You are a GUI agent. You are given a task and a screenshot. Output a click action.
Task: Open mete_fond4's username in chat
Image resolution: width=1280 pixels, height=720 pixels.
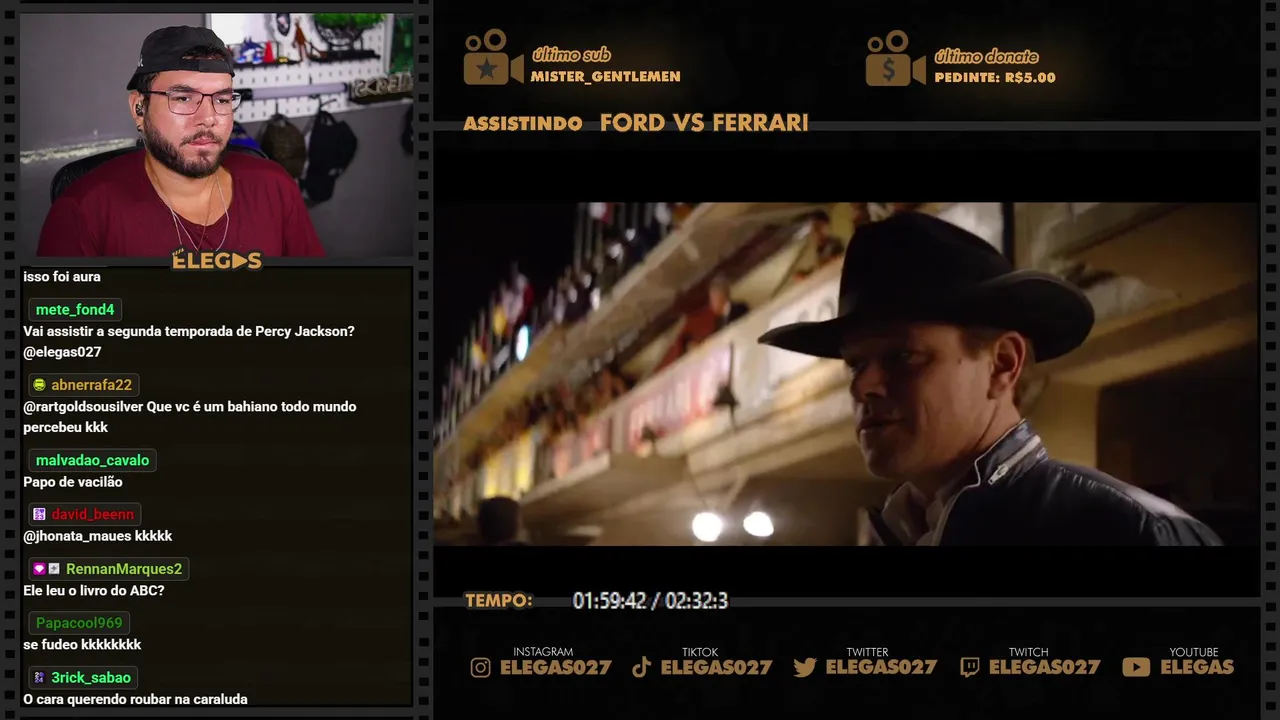pos(75,310)
